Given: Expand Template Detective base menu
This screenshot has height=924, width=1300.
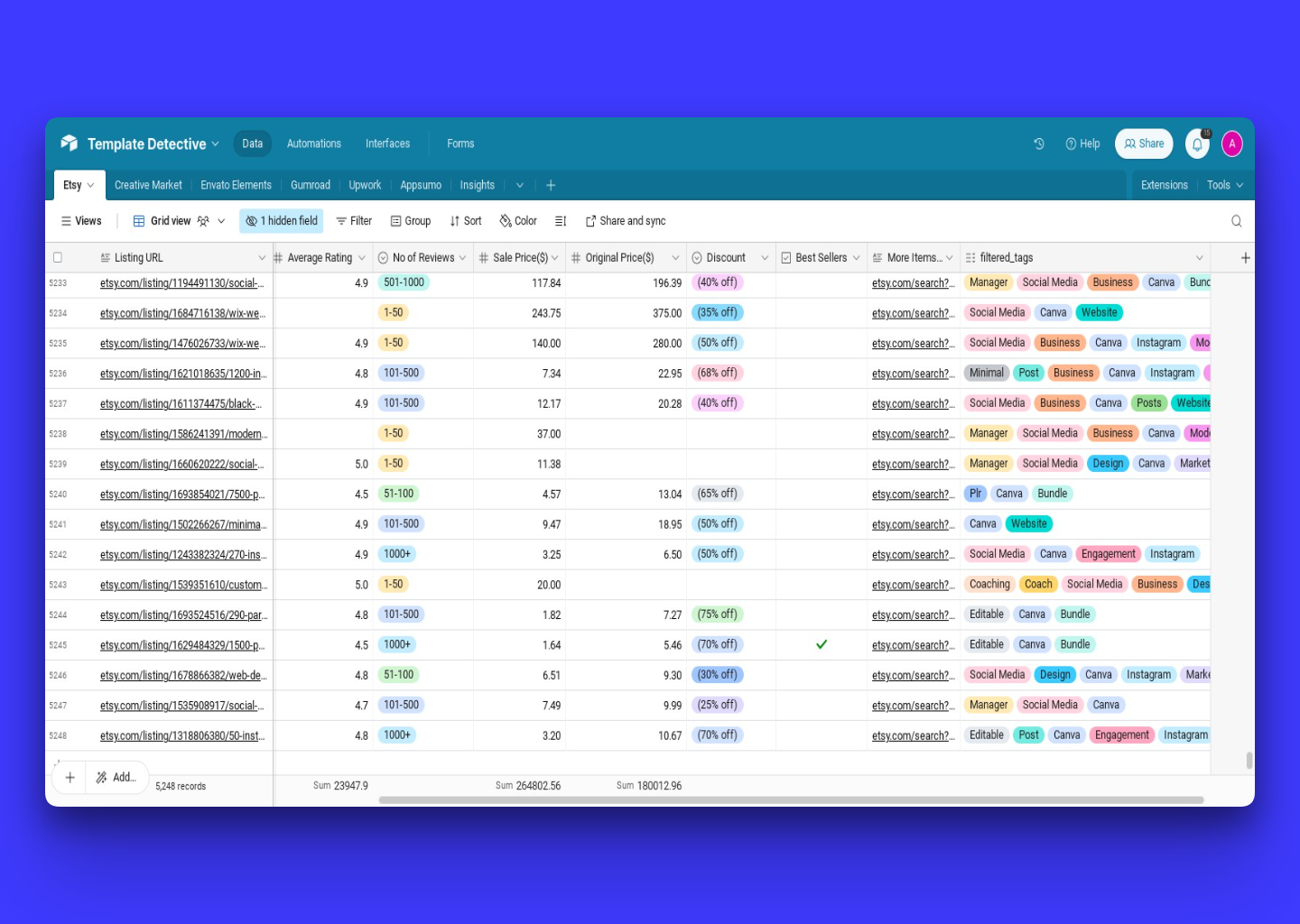Looking at the screenshot, I should pos(215,144).
